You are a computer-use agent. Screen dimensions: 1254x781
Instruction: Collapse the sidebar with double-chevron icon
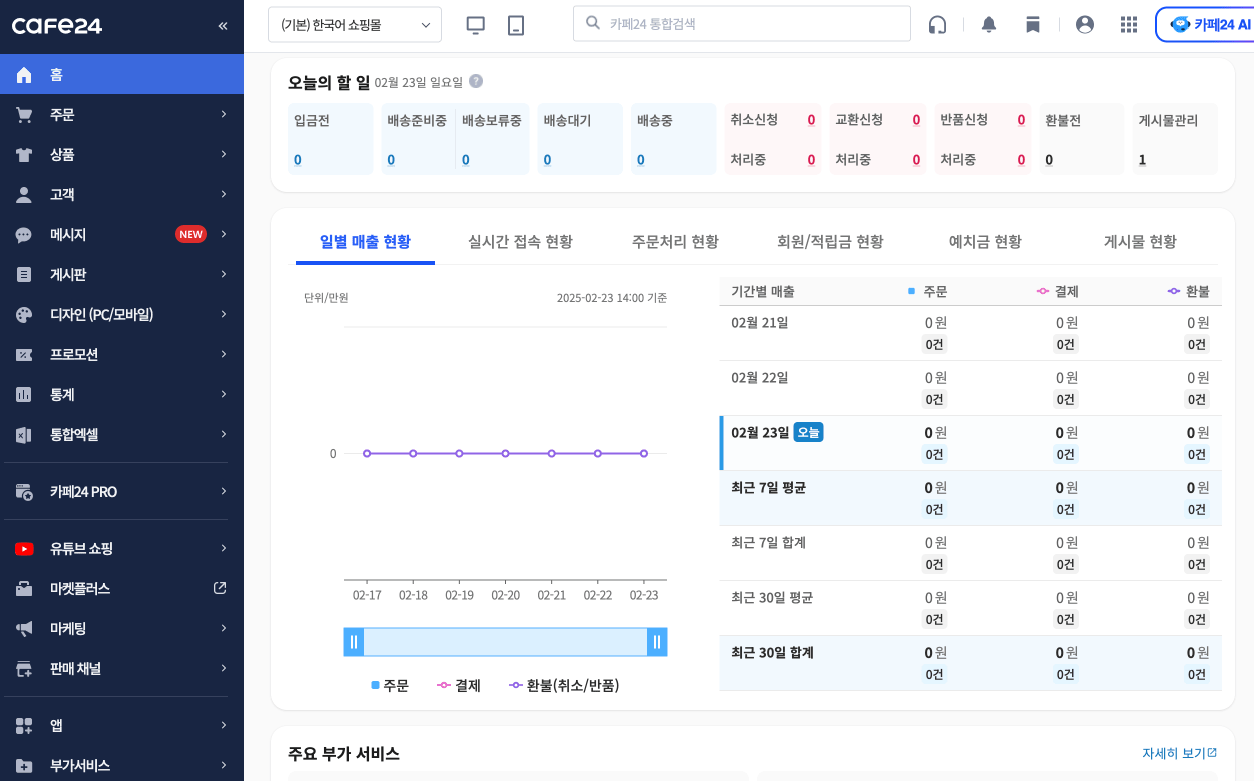point(223,26)
